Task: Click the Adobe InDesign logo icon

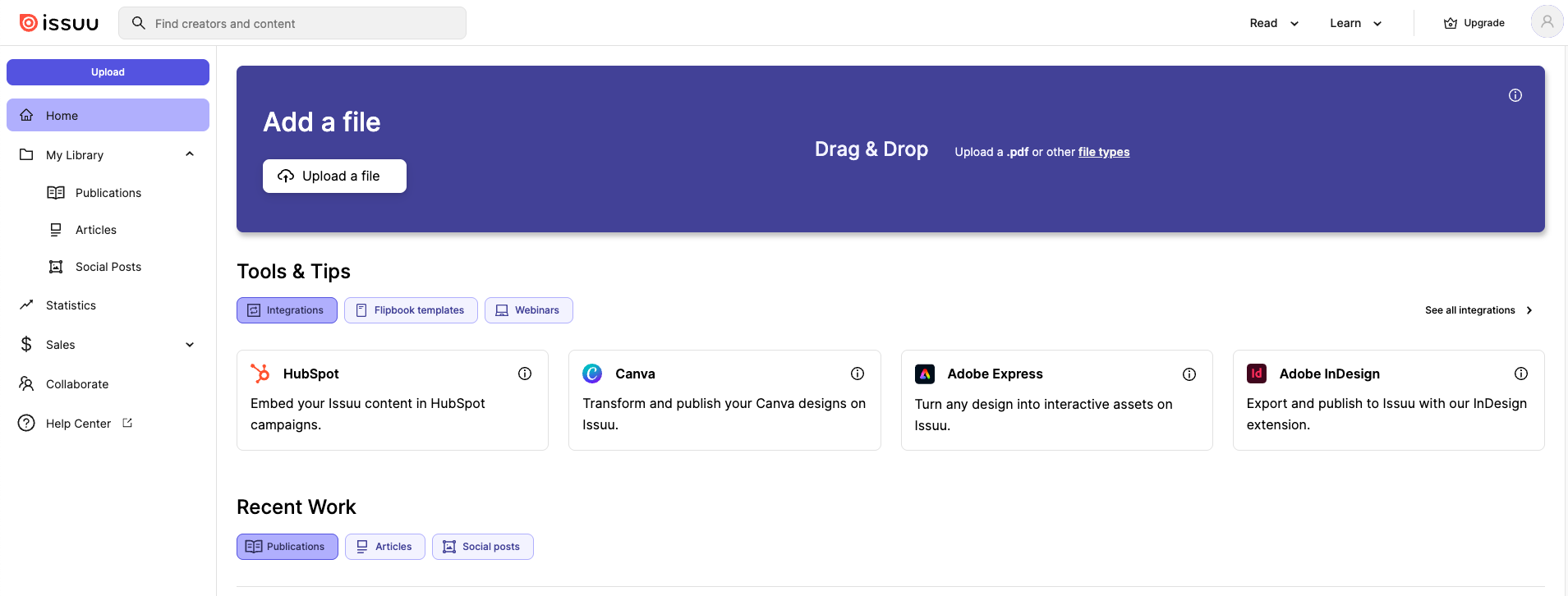Action: (1257, 374)
